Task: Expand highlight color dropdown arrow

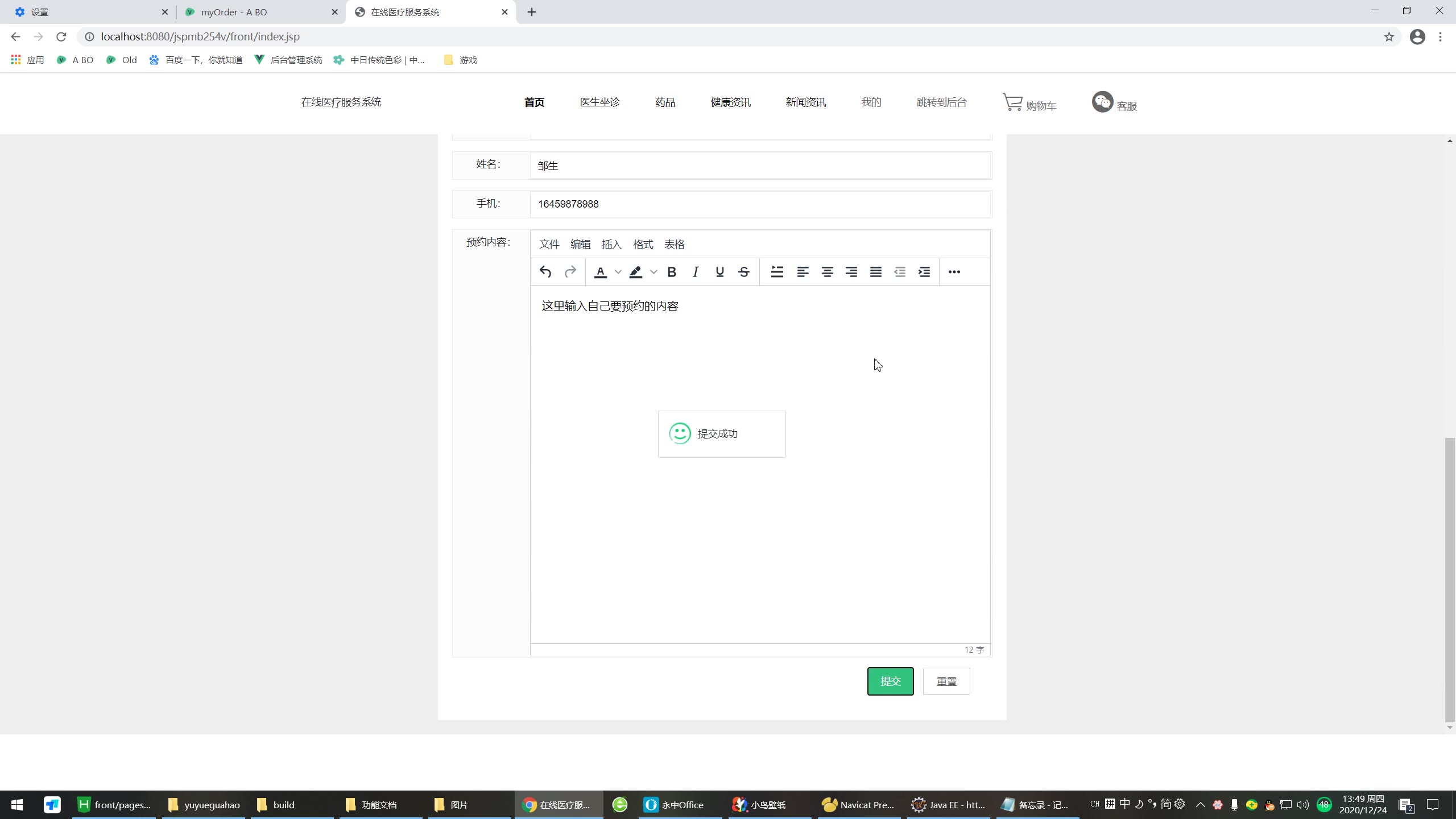Action: (653, 272)
